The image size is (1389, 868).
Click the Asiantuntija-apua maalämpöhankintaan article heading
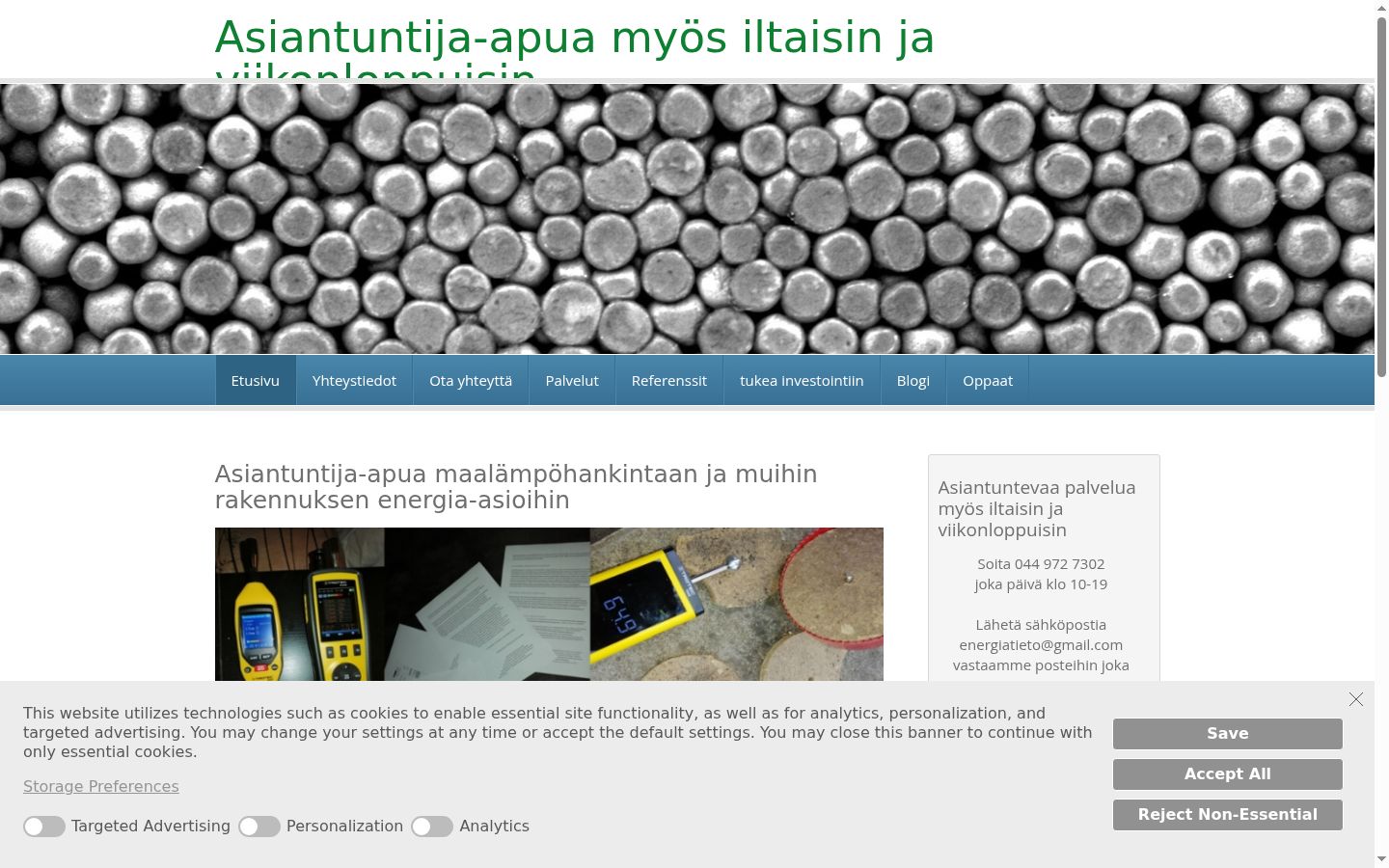pos(516,487)
